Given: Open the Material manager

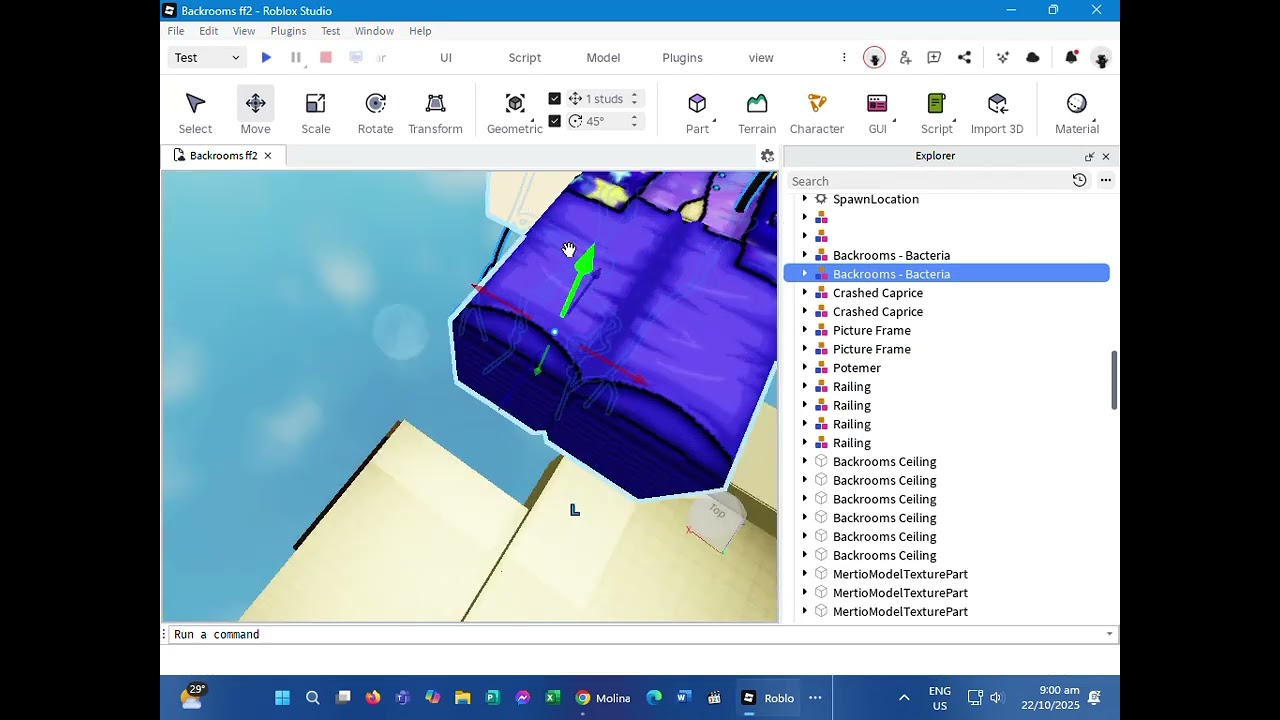Looking at the screenshot, I should pos(1077,113).
